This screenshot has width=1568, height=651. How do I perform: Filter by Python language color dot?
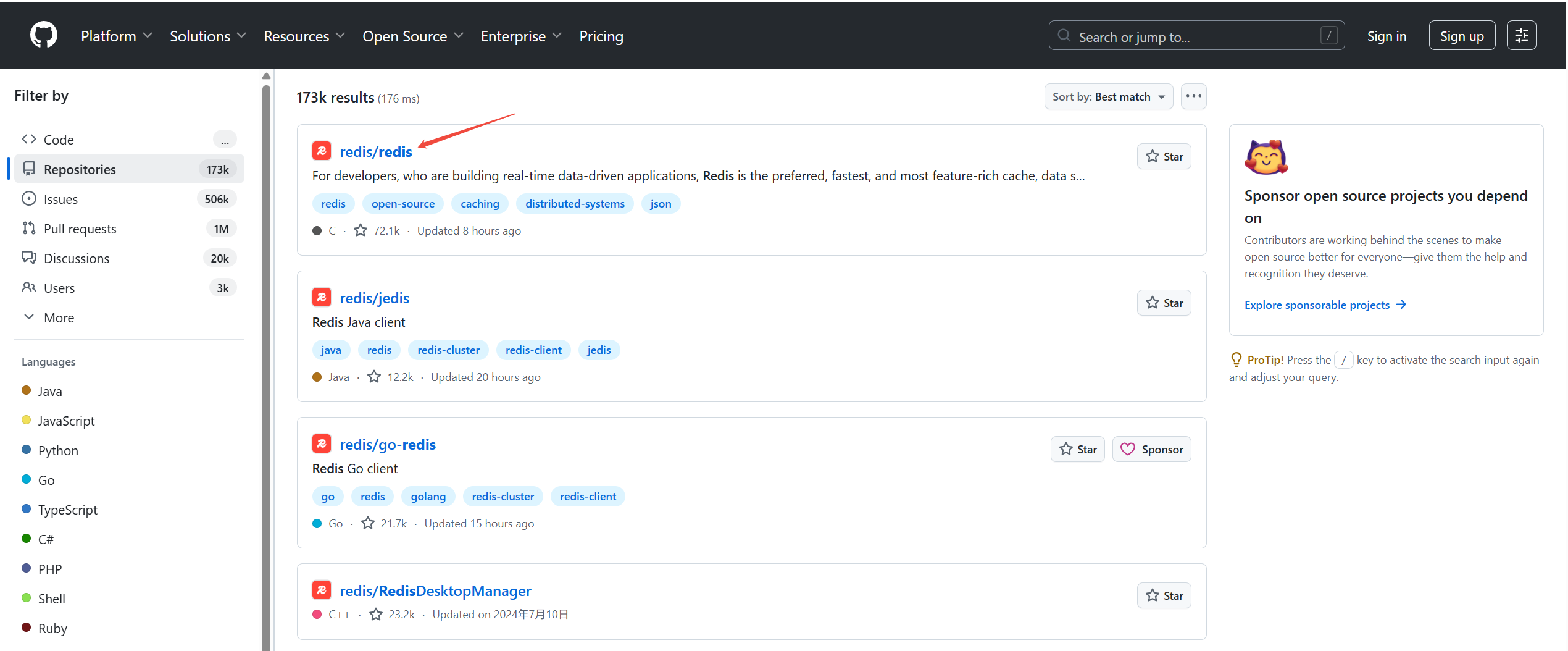coord(27,450)
